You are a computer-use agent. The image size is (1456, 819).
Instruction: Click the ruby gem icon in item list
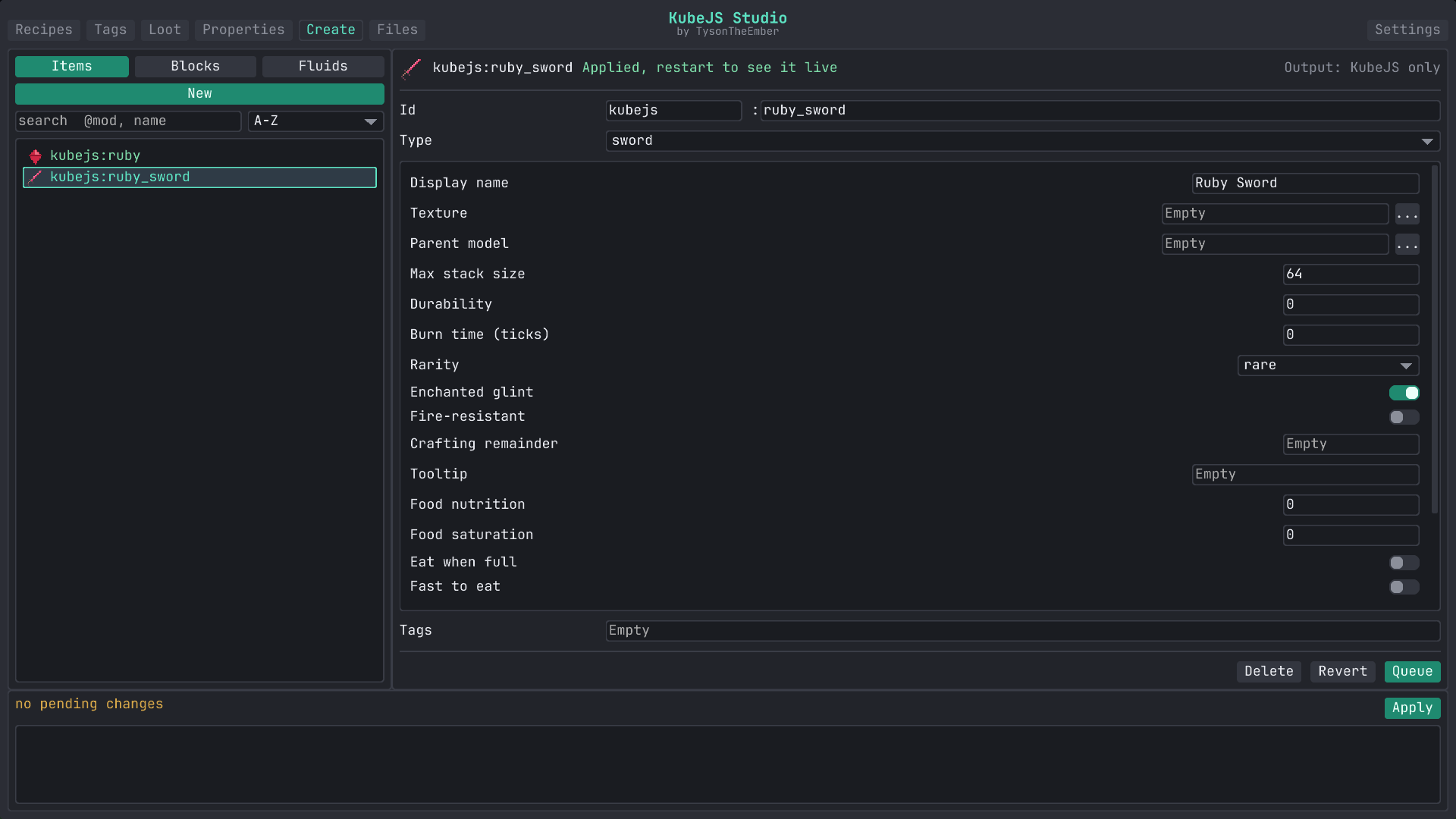35,156
